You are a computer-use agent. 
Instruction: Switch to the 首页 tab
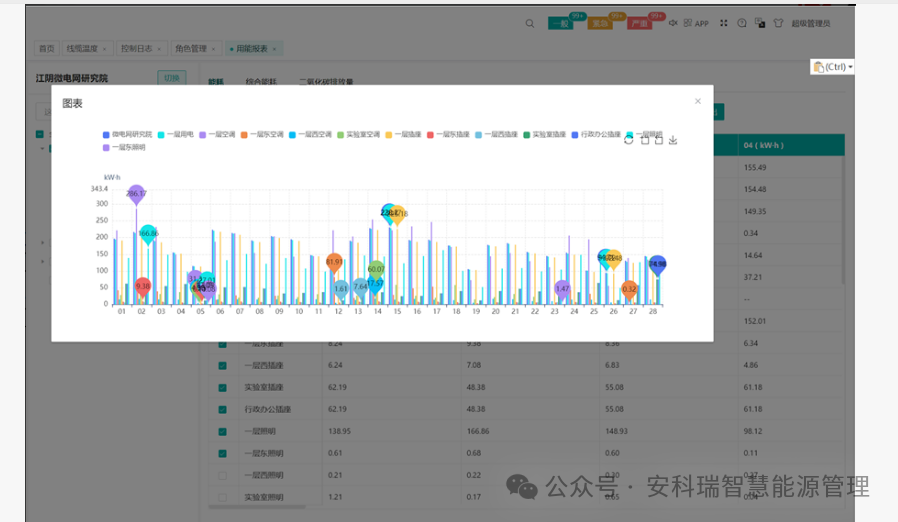click(46, 49)
